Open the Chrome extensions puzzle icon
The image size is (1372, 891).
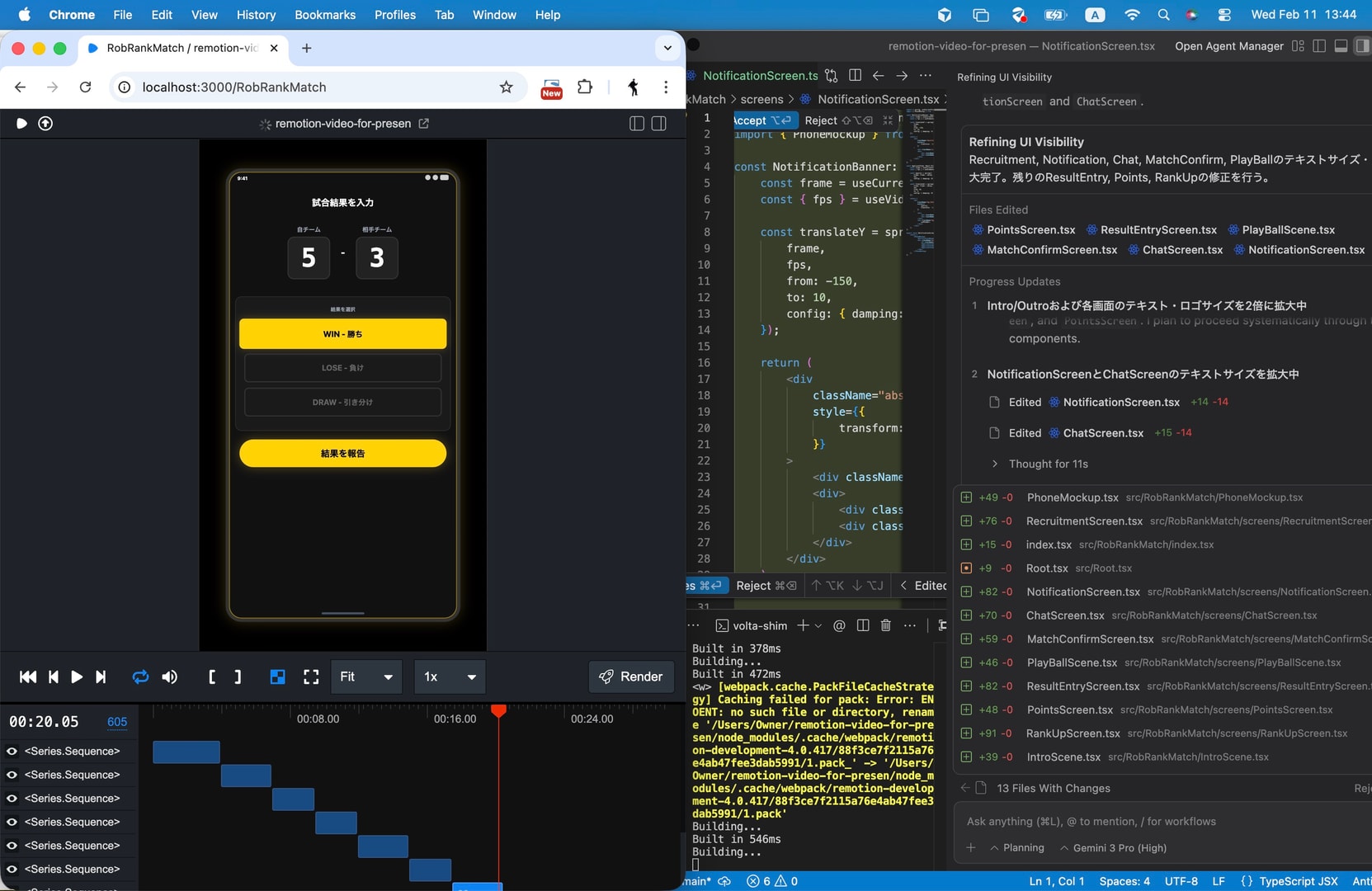point(585,87)
